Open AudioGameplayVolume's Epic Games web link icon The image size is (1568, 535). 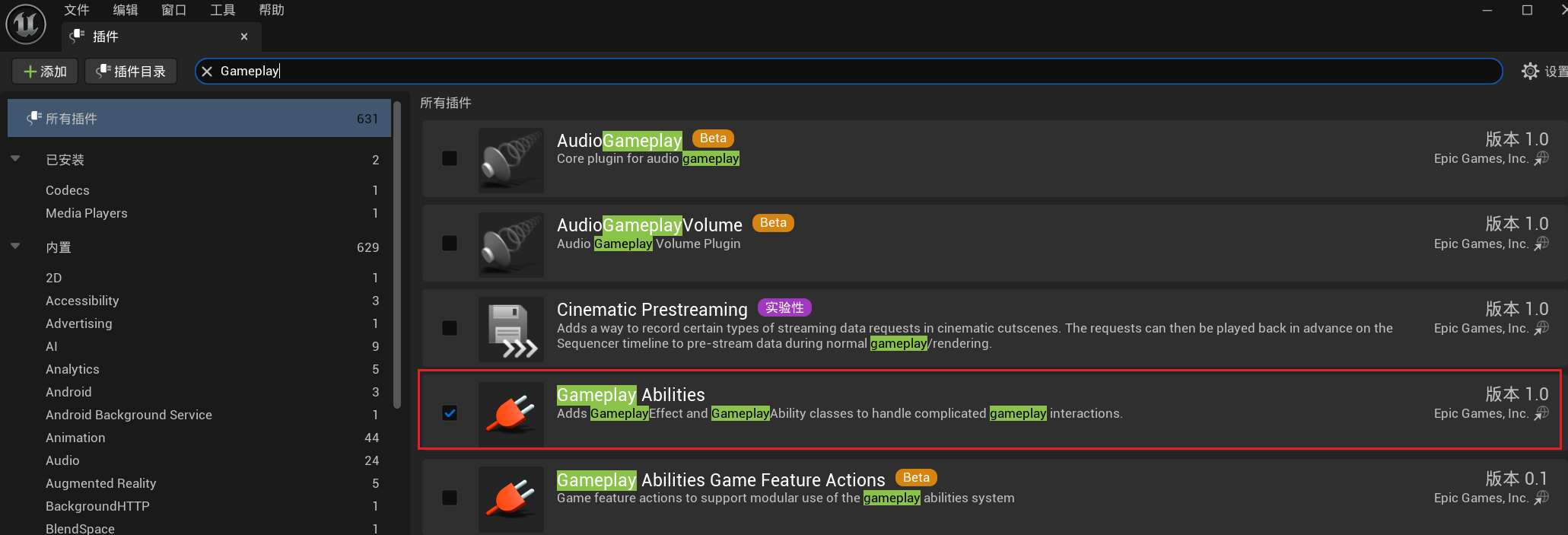click(1541, 244)
